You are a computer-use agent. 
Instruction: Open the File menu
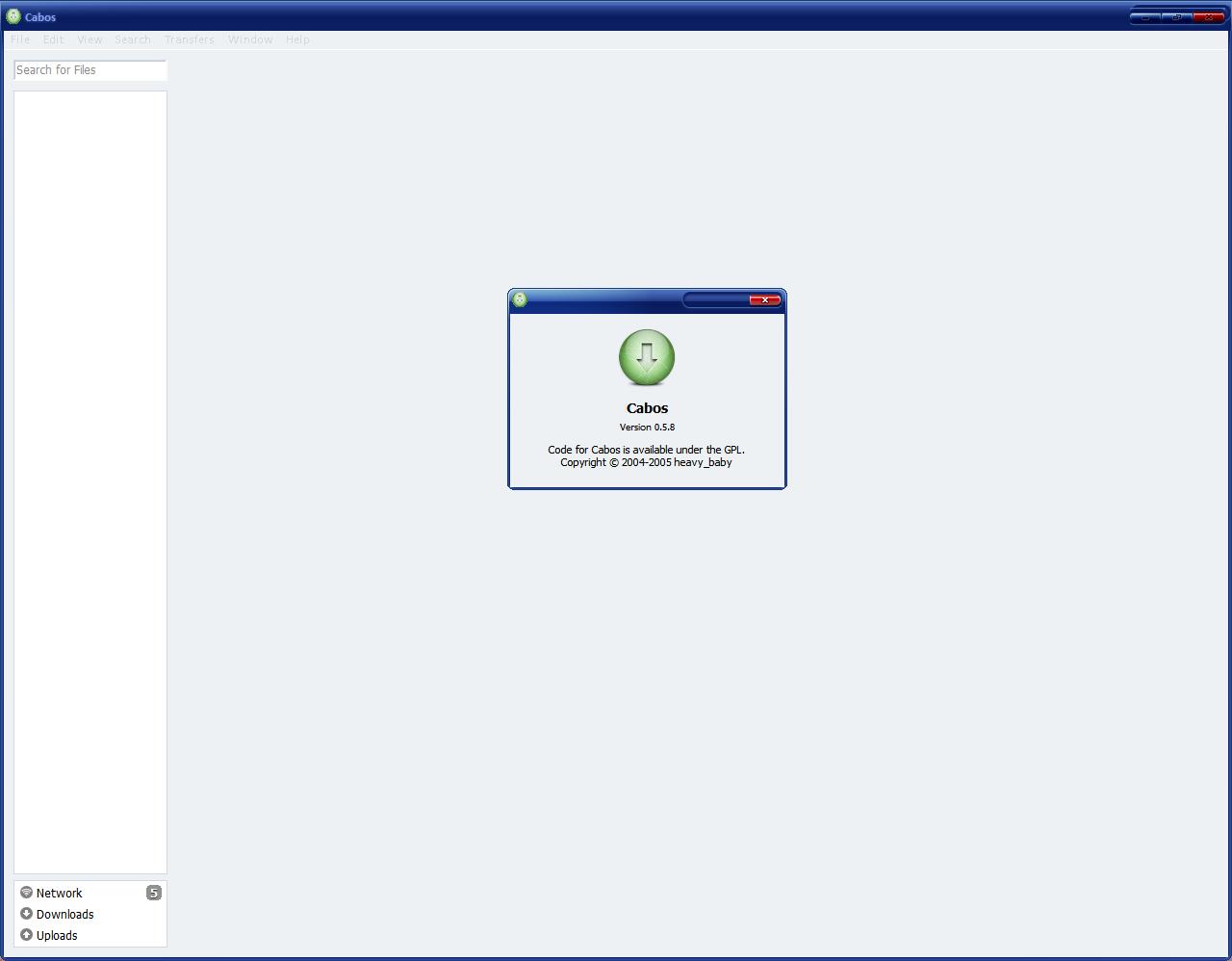[20, 39]
